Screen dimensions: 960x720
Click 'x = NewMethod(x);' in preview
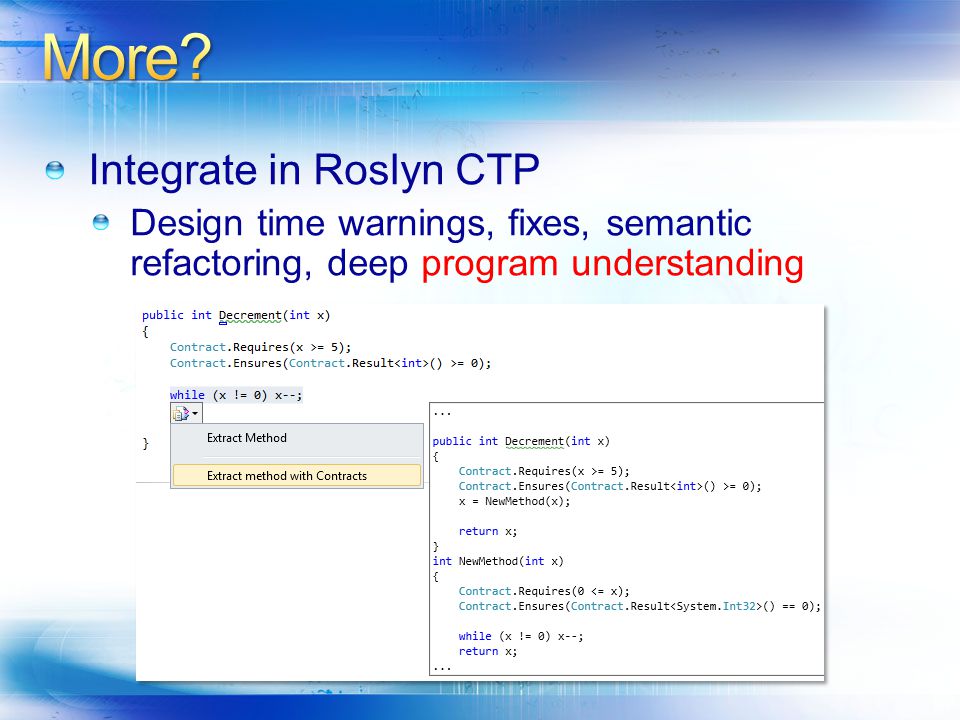click(x=514, y=501)
